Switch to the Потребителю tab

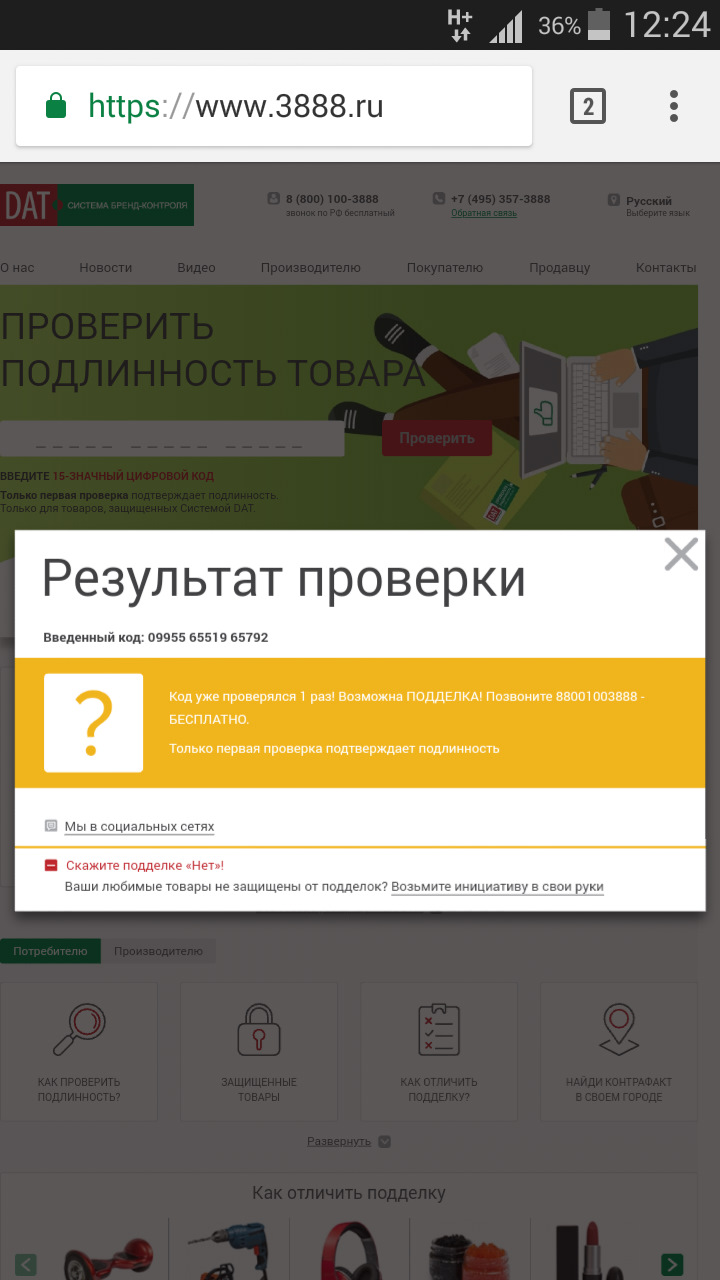coord(50,951)
